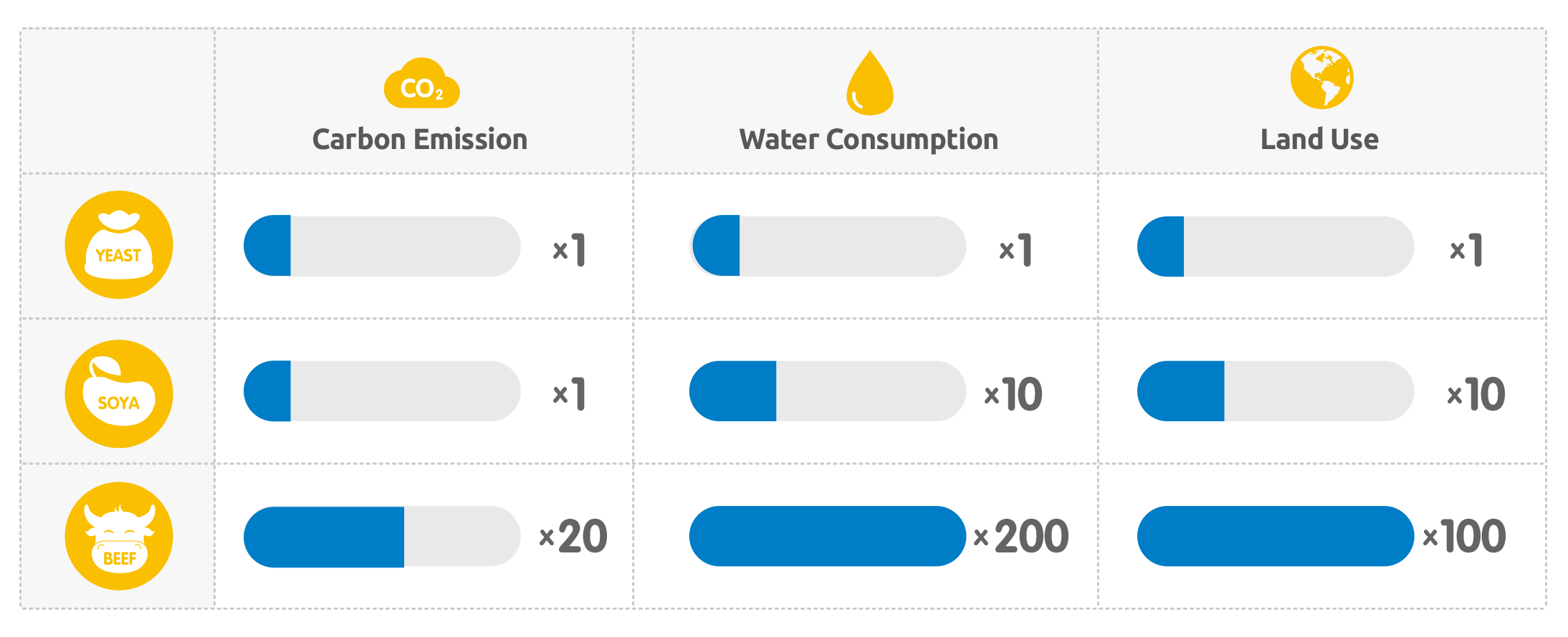The width and height of the screenshot is (1568, 637).
Task: Click the Soya water consumption bar
Action: [x=828, y=391]
